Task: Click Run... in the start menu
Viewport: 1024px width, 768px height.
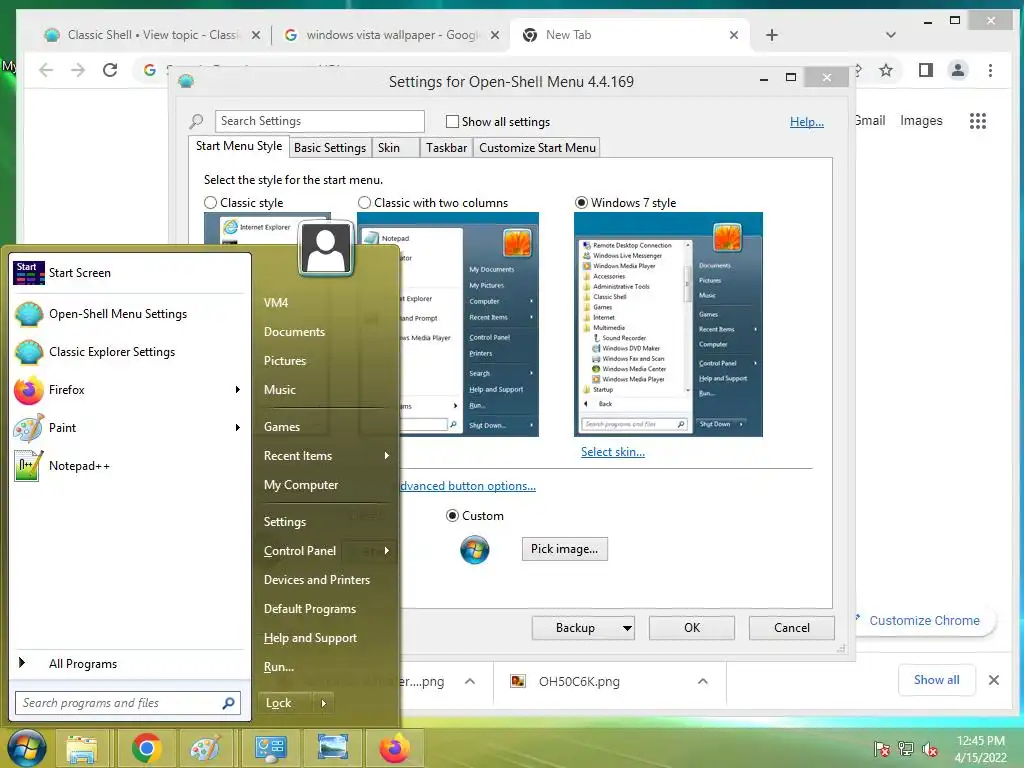Action: point(279,667)
